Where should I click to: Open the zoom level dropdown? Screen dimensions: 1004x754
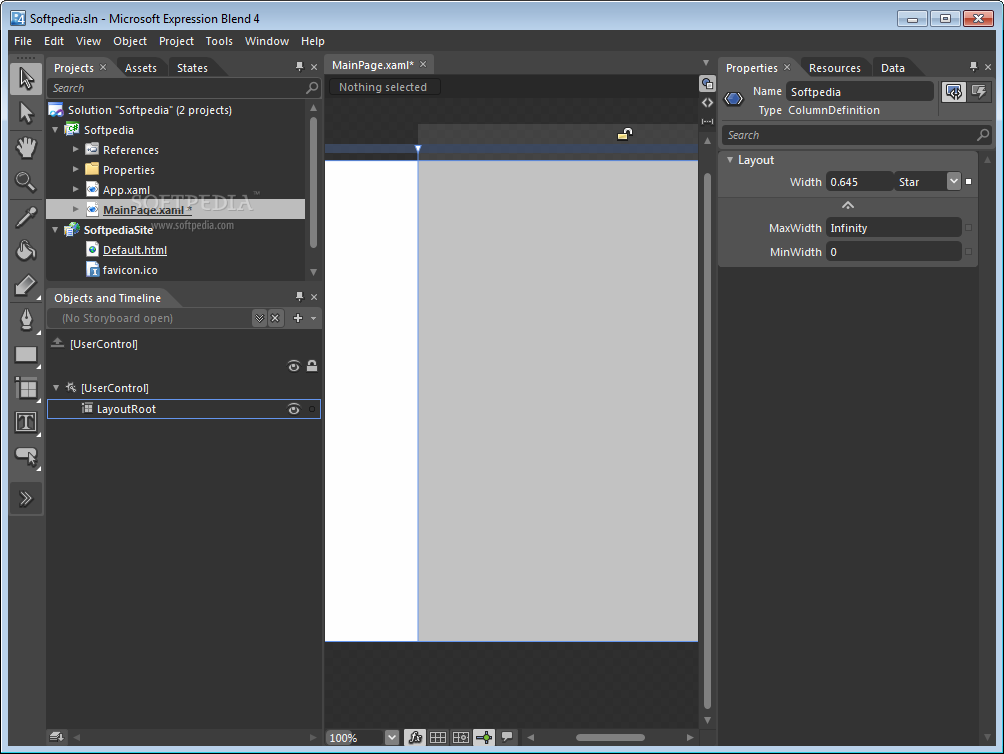click(392, 737)
